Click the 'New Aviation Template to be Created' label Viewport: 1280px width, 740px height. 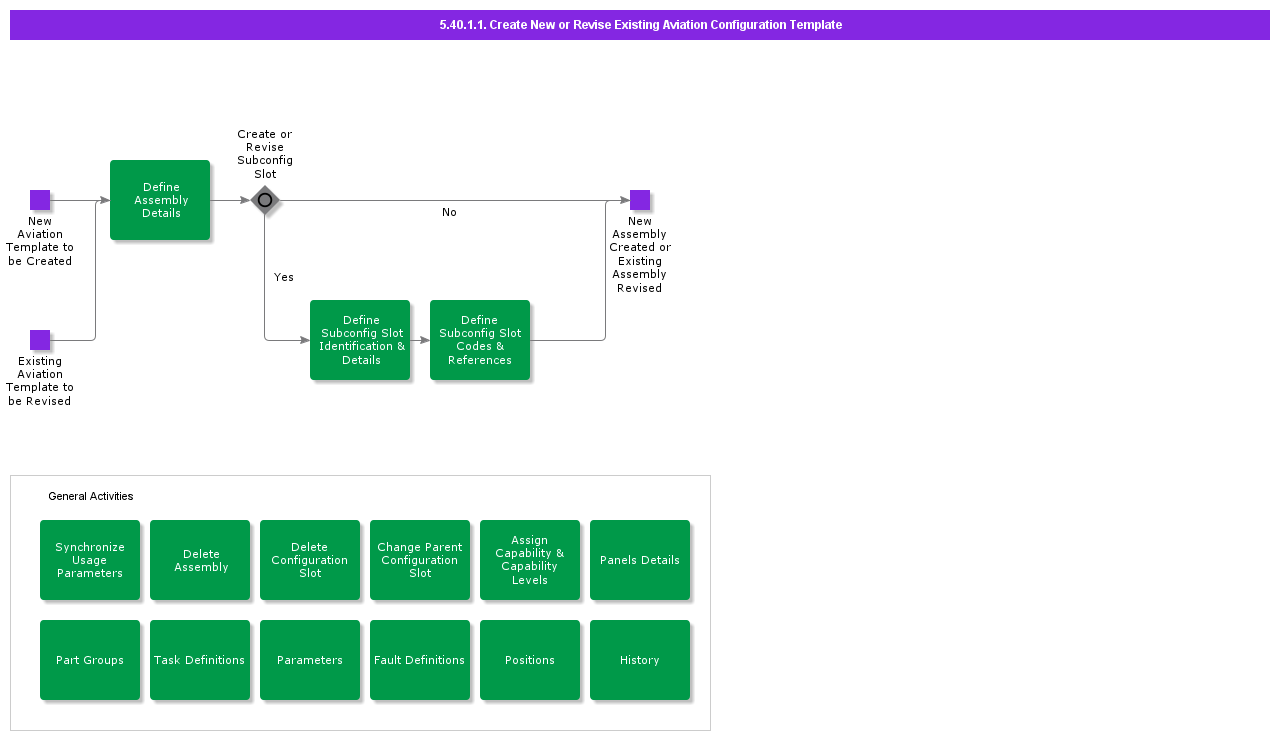click(x=40, y=241)
